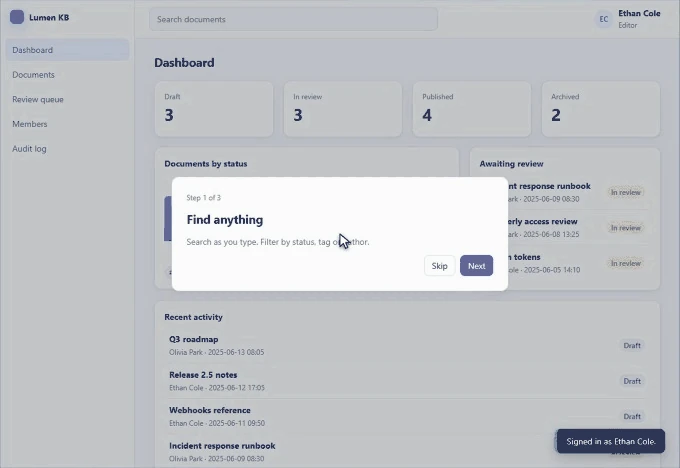The width and height of the screenshot is (680, 468).
Task: Open the EC user avatar
Action: [604, 19]
